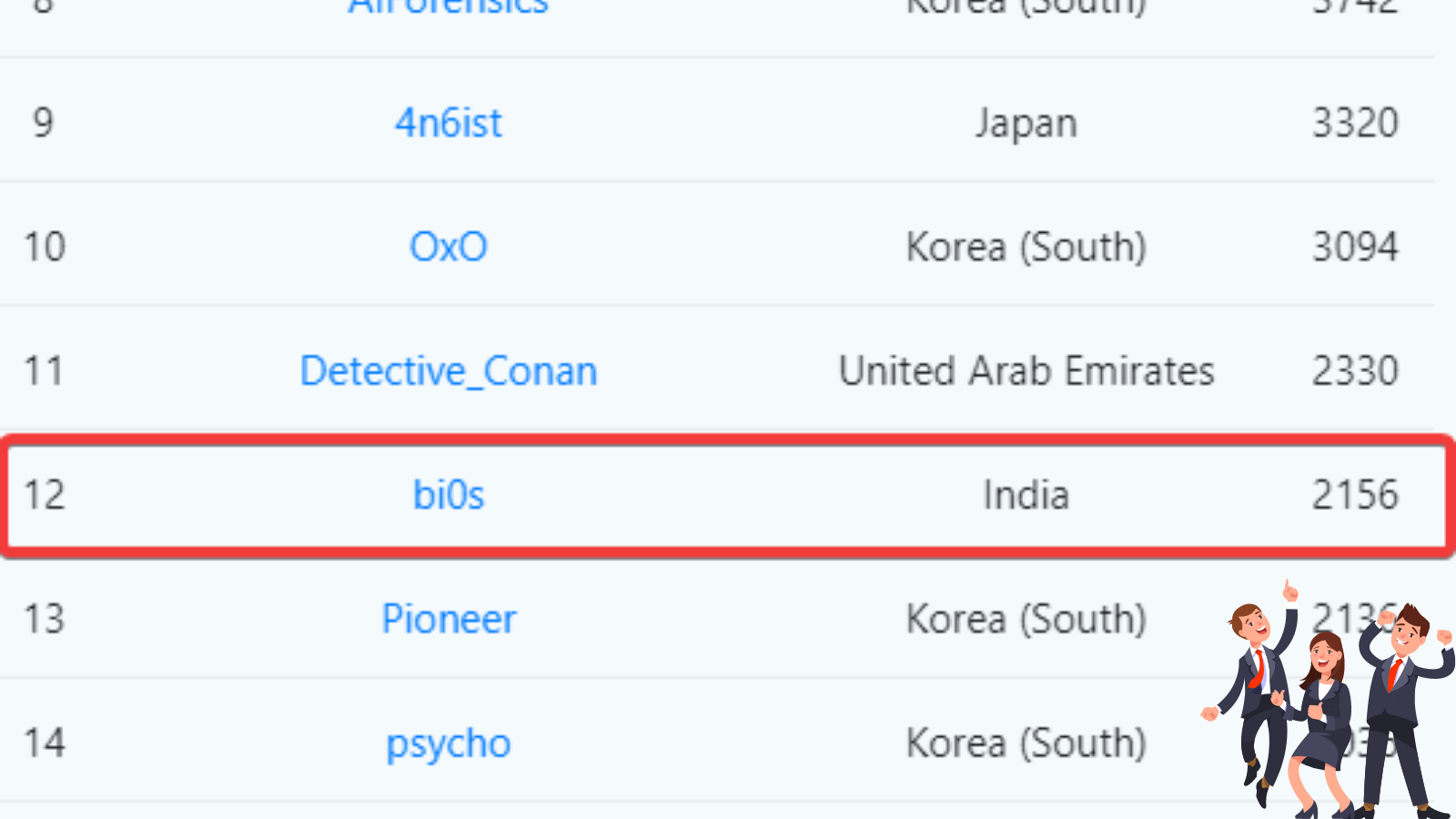Click the OxO team link

[448, 247]
